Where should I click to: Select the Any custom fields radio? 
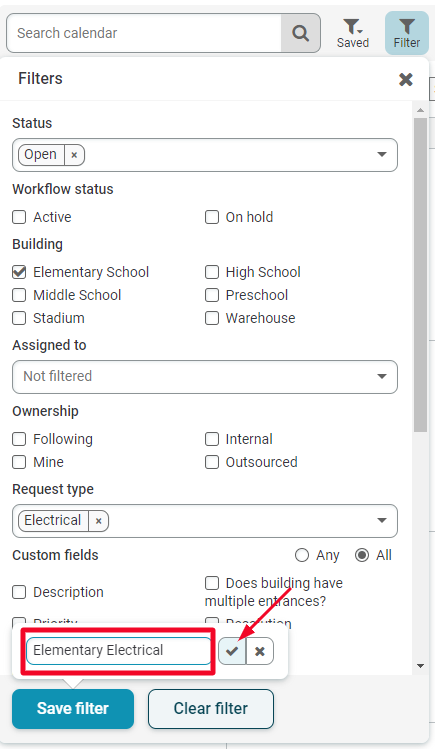tap(302, 556)
